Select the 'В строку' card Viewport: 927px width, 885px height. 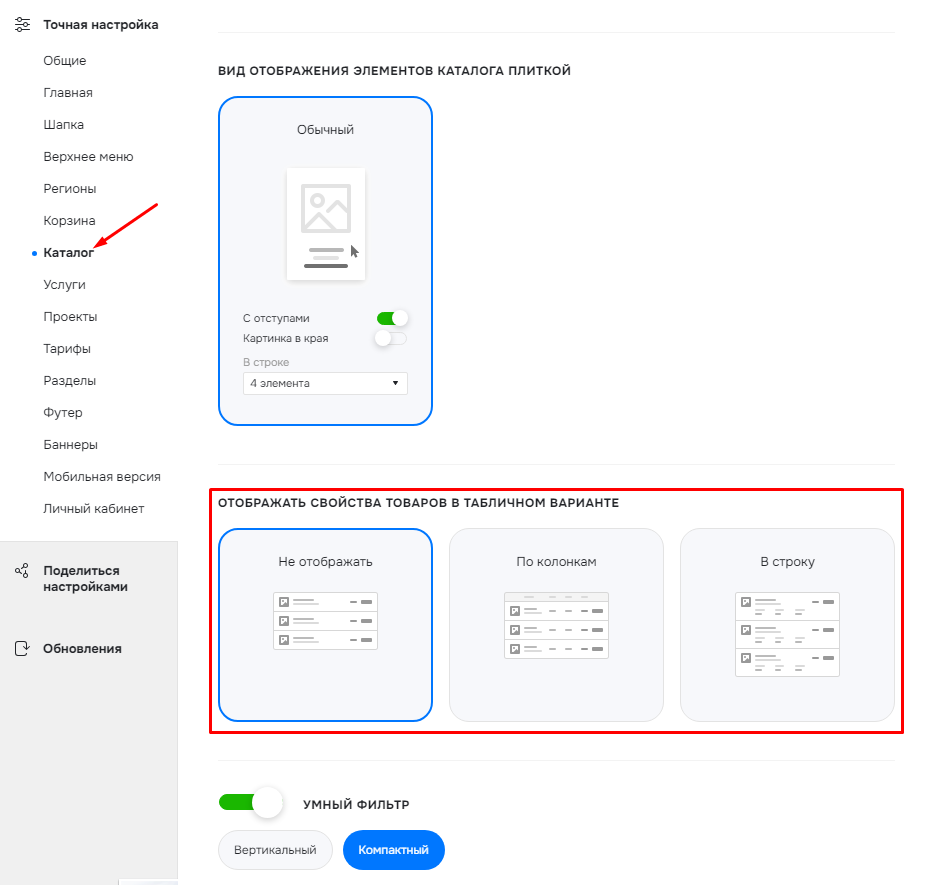(787, 625)
